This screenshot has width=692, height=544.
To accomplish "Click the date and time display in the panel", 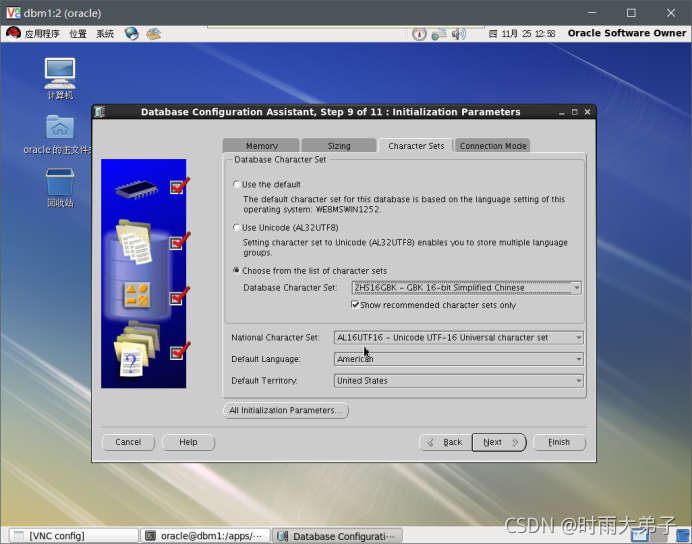I will point(522,34).
